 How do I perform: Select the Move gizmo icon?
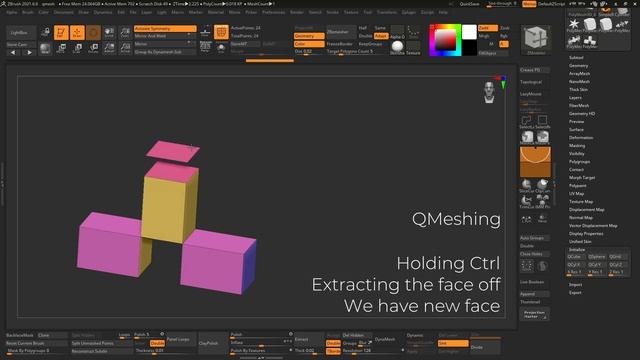pos(61,49)
